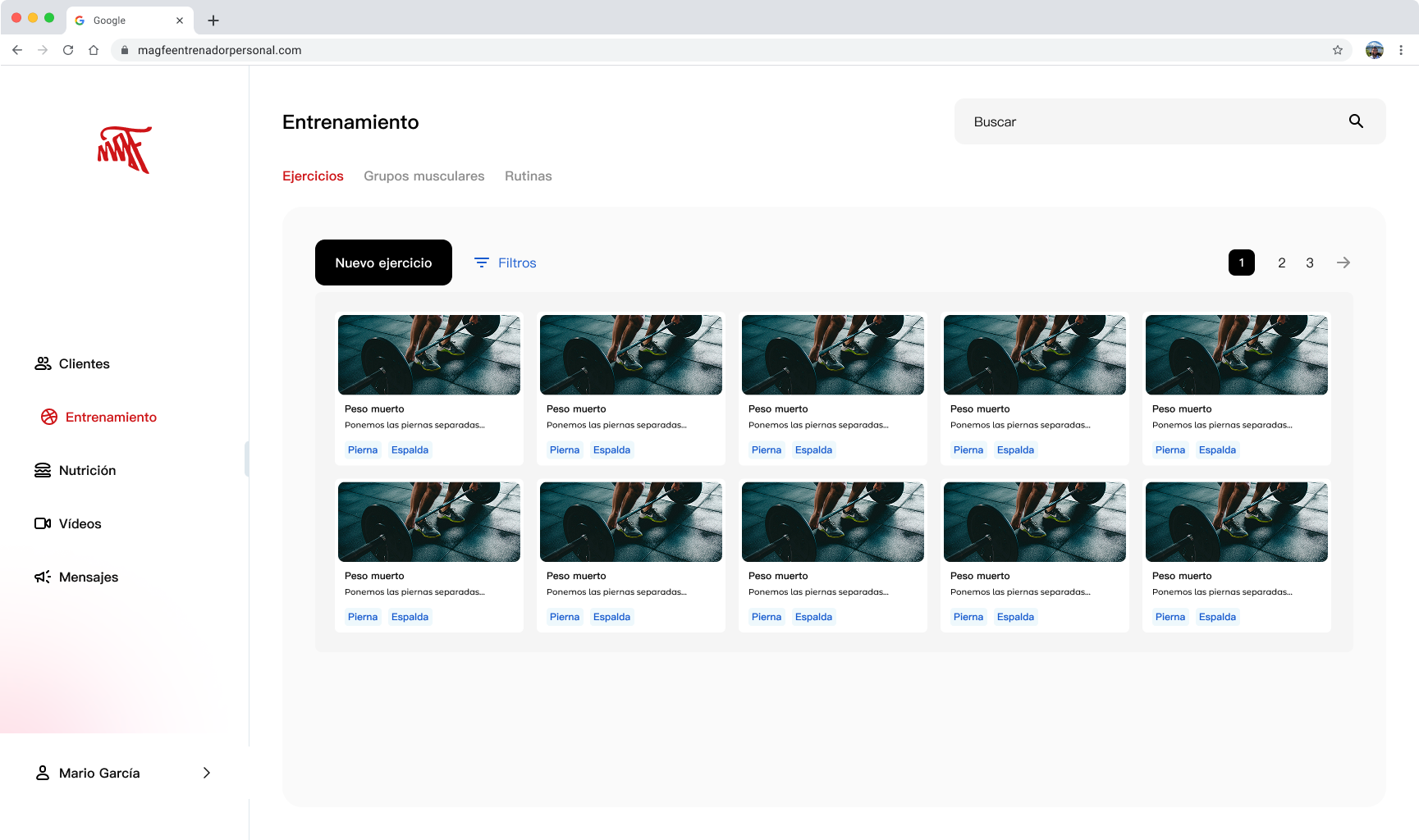Switch to Grupos musculares tab
The height and width of the screenshot is (840, 1419).
point(424,176)
